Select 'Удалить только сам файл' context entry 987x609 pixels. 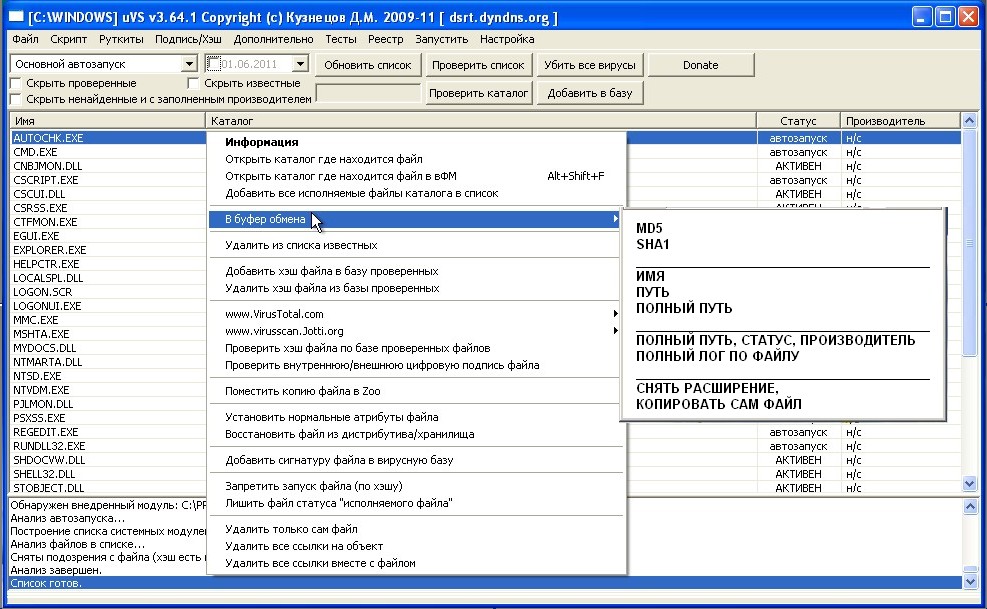291,529
